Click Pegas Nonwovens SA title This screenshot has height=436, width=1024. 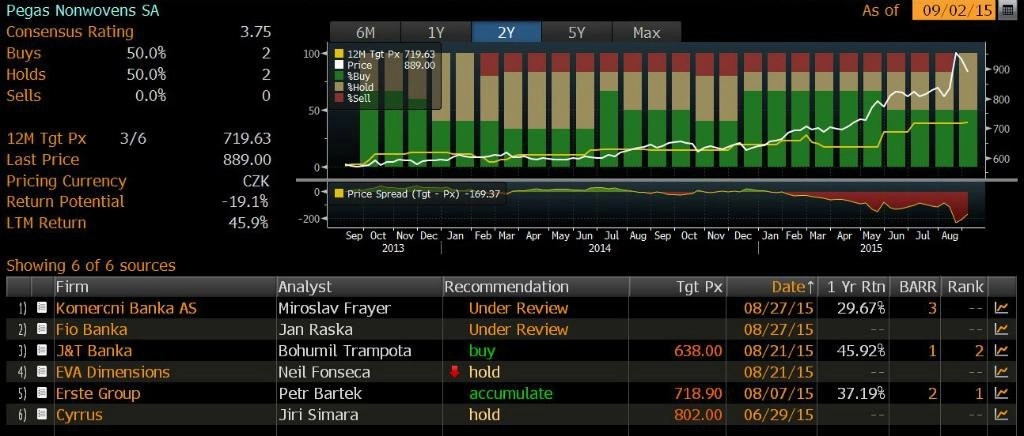tap(82, 10)
